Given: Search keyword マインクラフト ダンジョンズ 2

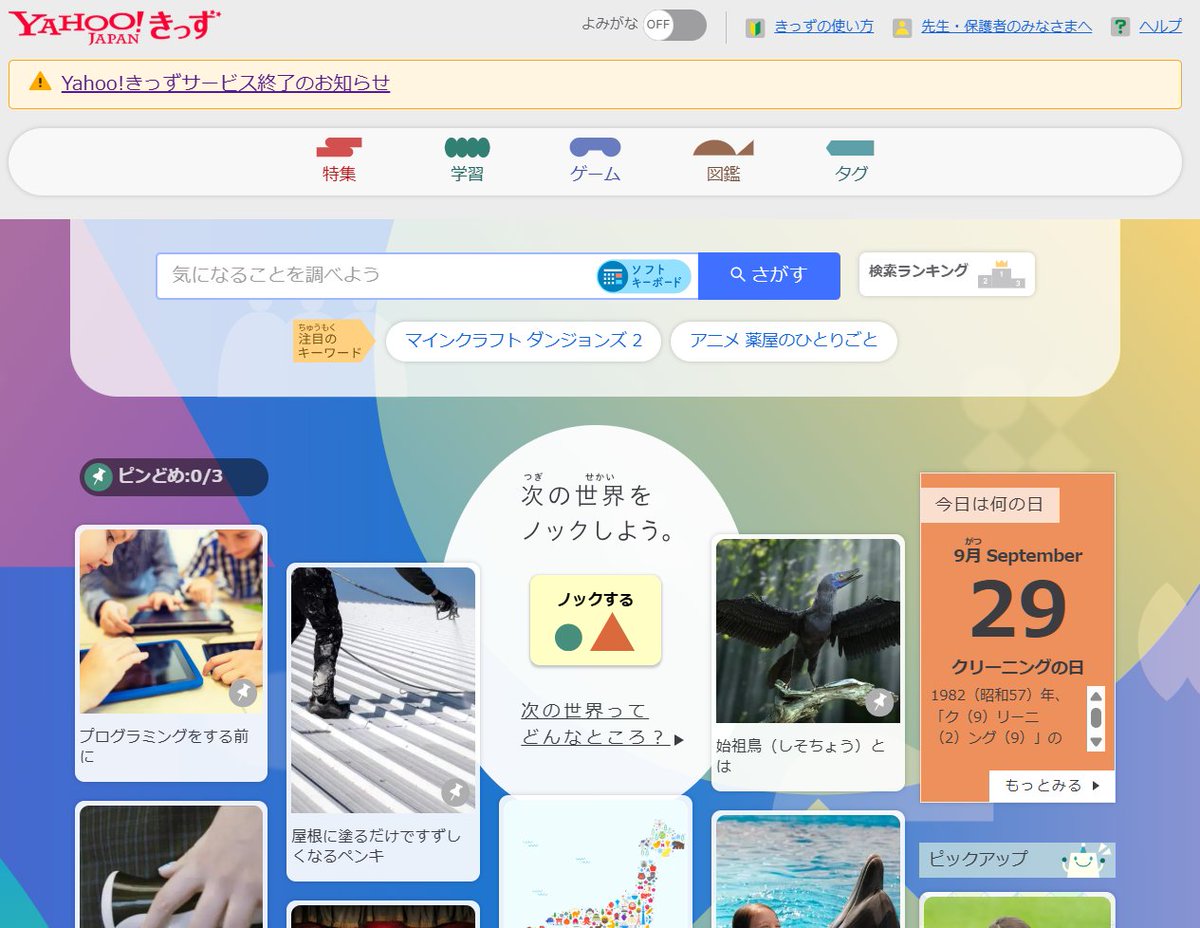Looking at the screenshot, I should [x=523, y=341].
